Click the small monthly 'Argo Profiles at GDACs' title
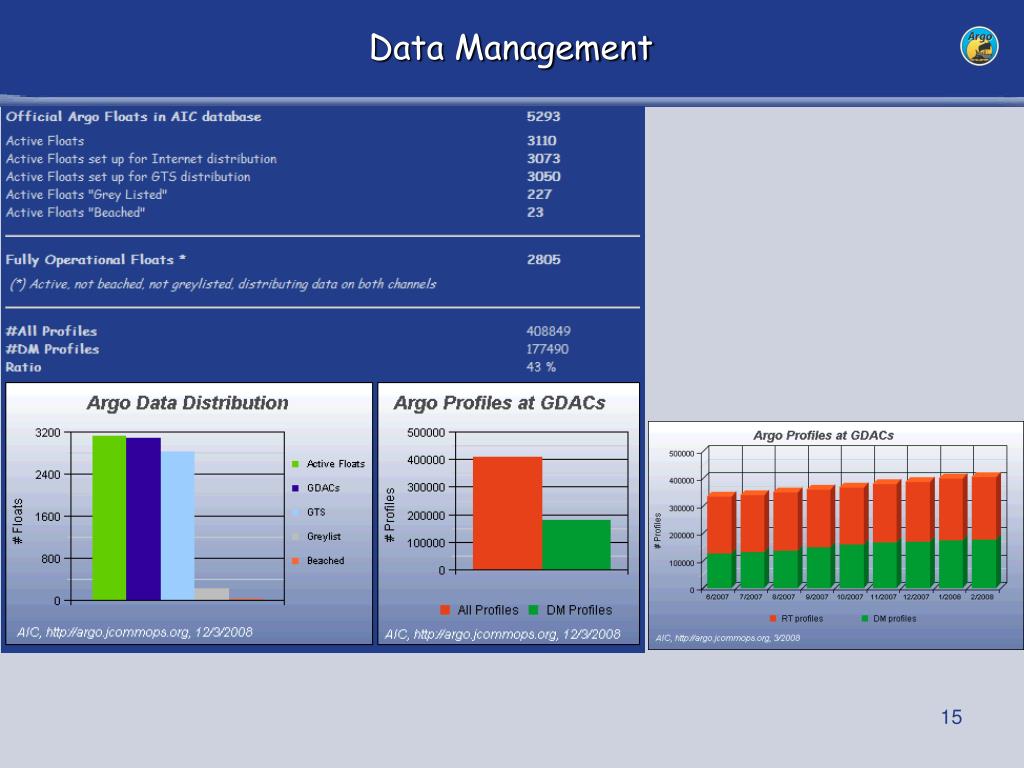Image resolution: width=1024 pixels, height=768 pixels. tap(824, 436)
